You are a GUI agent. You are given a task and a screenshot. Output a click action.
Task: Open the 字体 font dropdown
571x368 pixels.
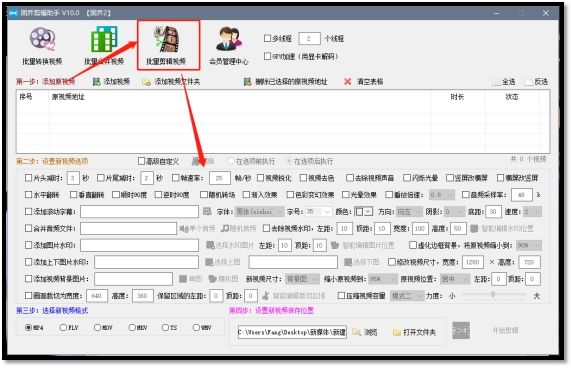point(260,211)
